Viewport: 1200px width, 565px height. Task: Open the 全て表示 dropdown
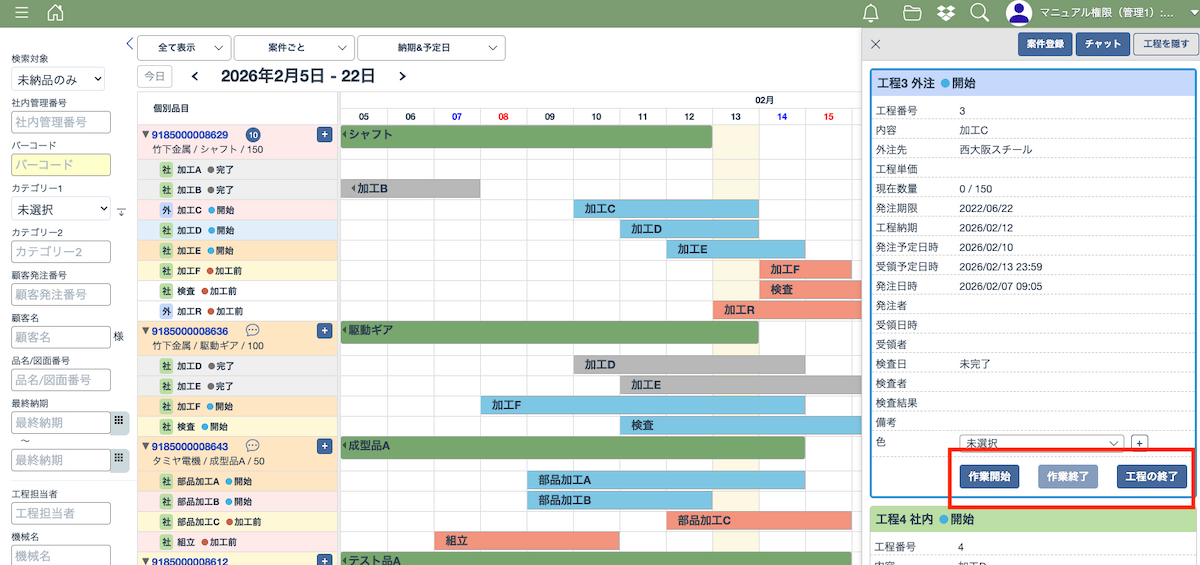(x=184, y=48)
